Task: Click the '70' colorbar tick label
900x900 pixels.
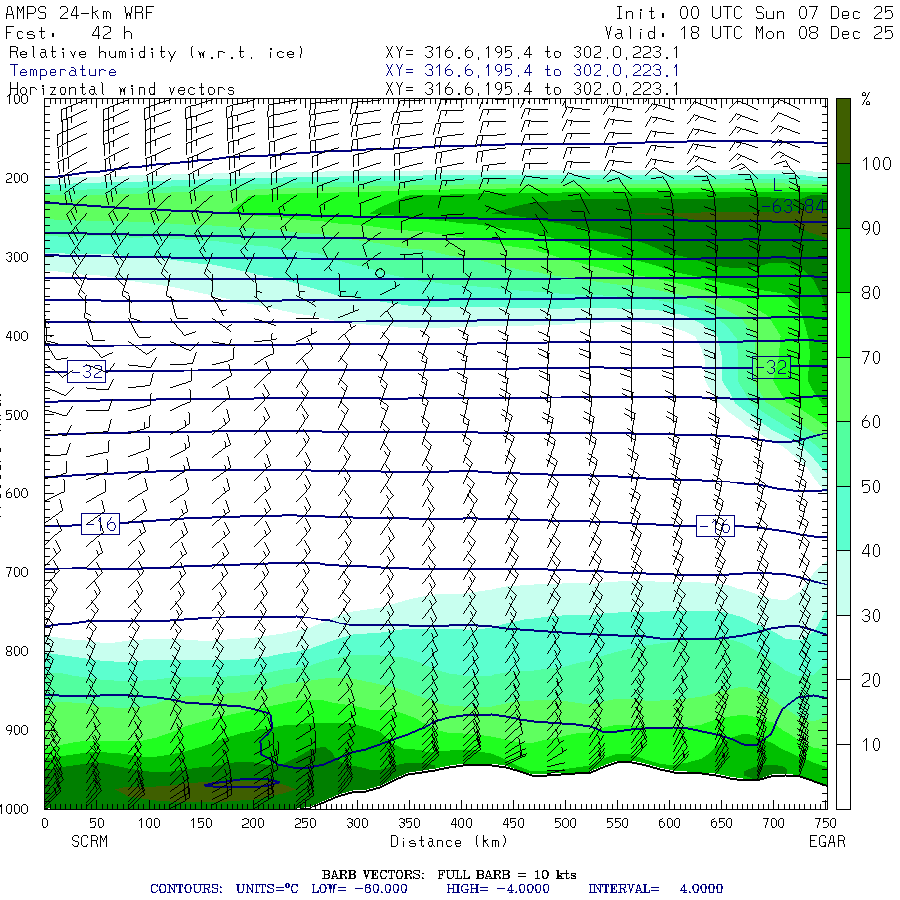Action: click(x=871, y=358)
